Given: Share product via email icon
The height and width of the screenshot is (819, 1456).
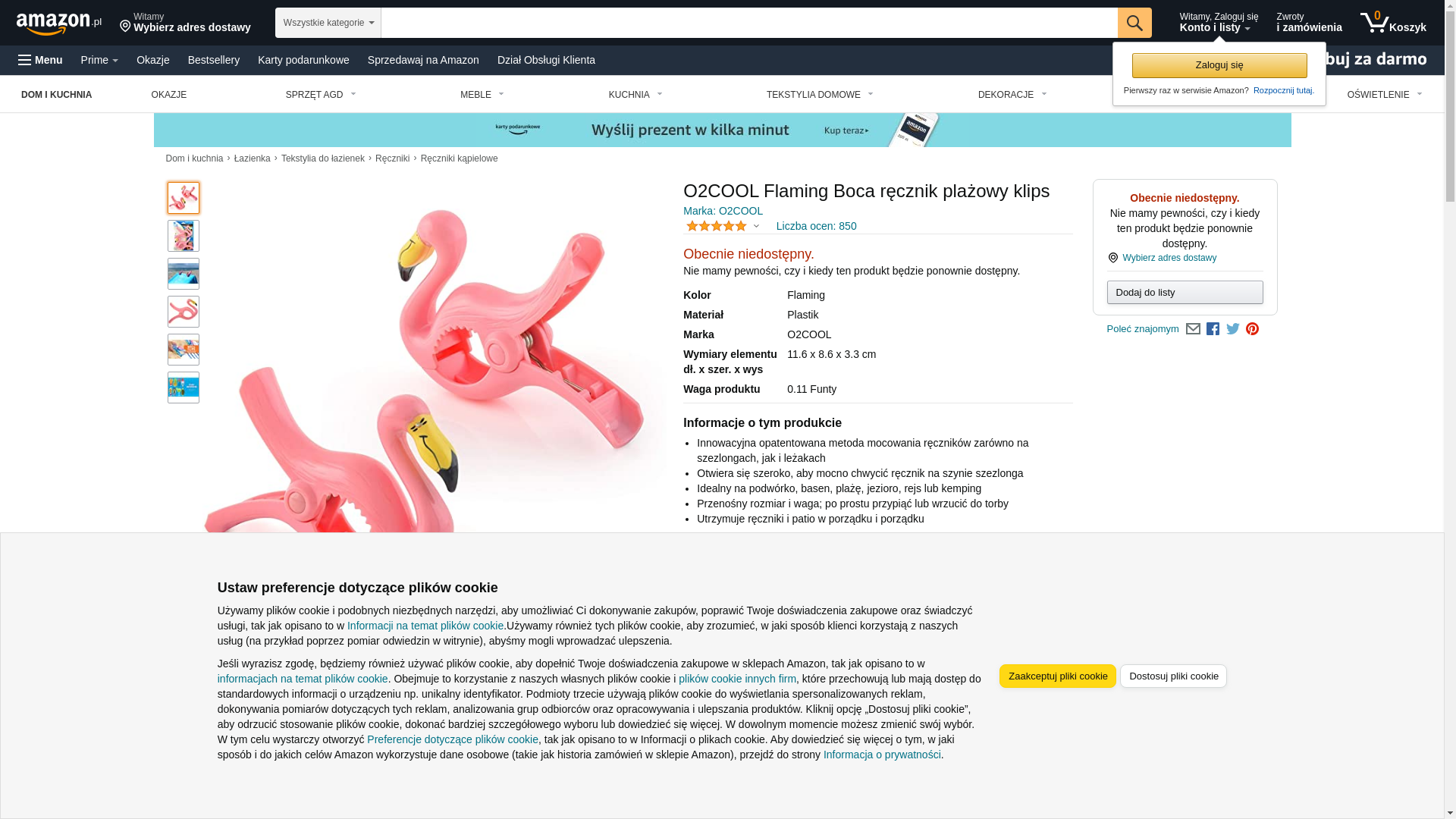Looking at the screenshot, I should coord(1193,329).
